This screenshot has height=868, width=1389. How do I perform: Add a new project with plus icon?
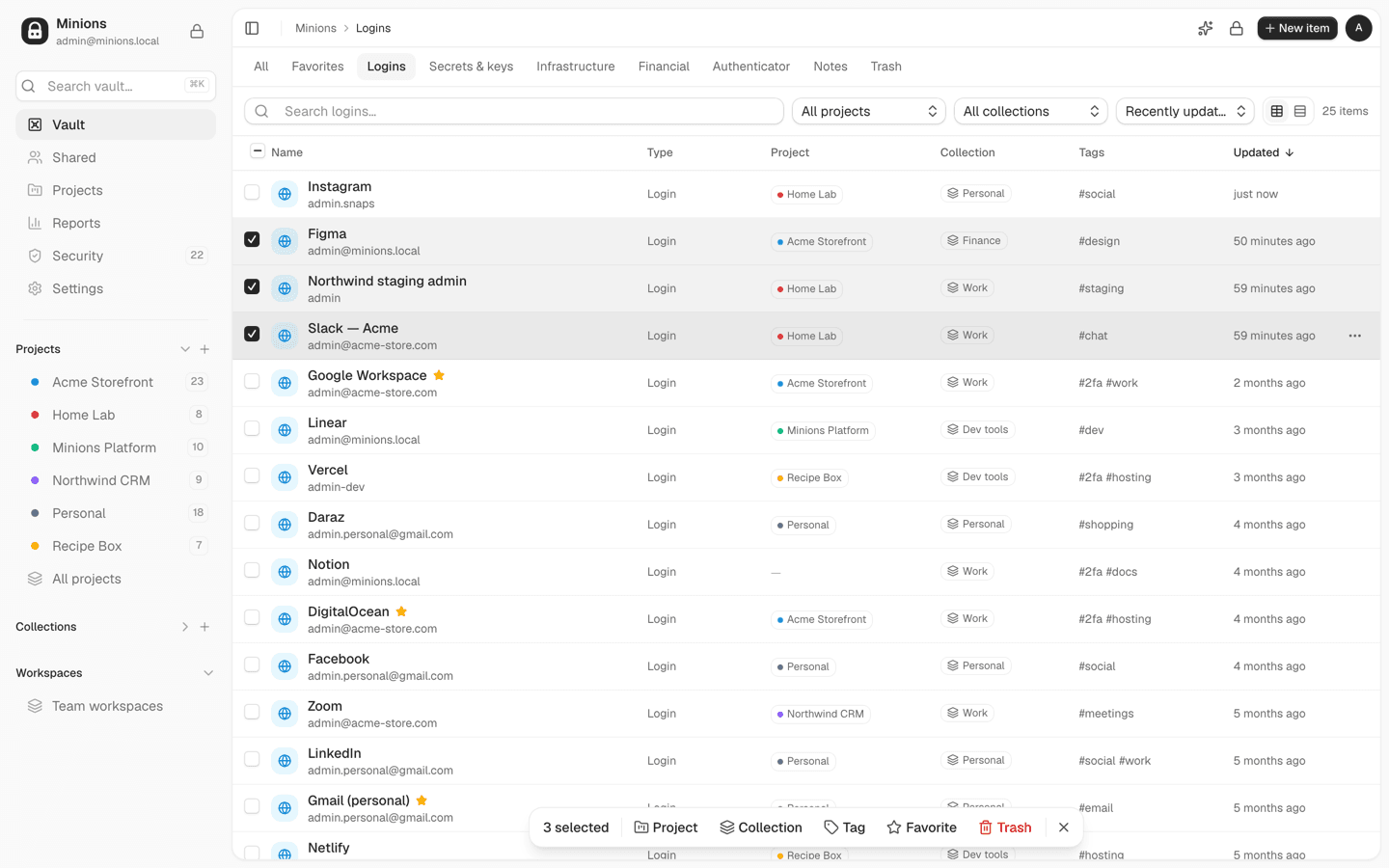click(x=204, y=349)
